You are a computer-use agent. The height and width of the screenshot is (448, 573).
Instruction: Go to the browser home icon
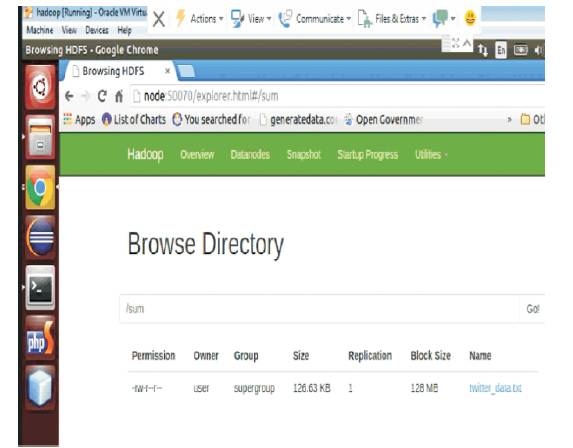119,96
